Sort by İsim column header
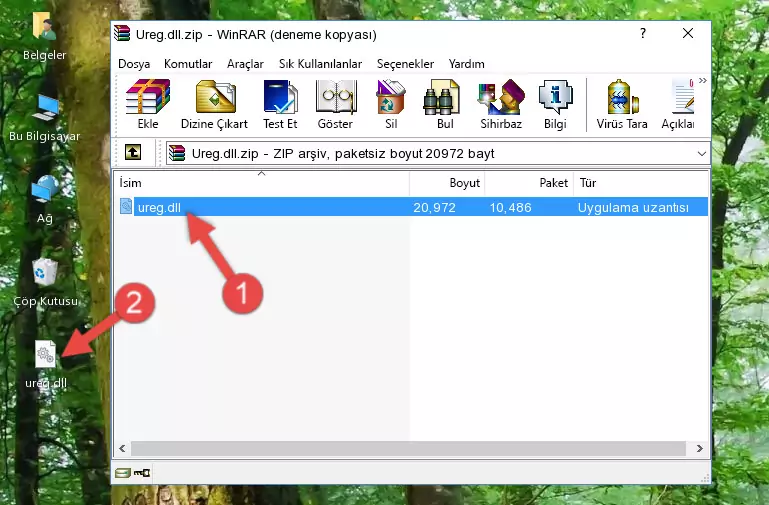This screenshot has height=505, width=769. [x=262, y=183]
